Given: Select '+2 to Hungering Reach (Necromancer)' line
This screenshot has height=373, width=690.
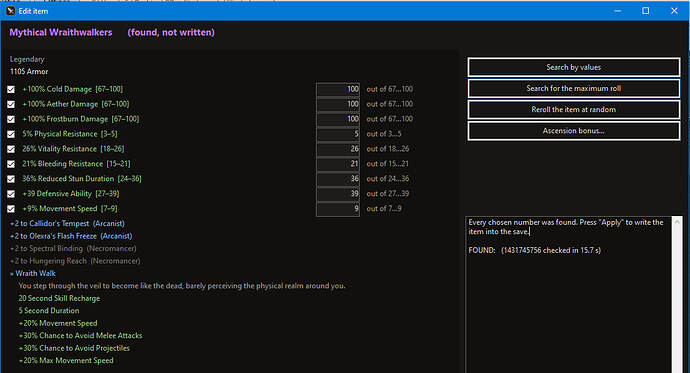Looking at the screenshot, I should pyautogui.click(x=75, y=261).
